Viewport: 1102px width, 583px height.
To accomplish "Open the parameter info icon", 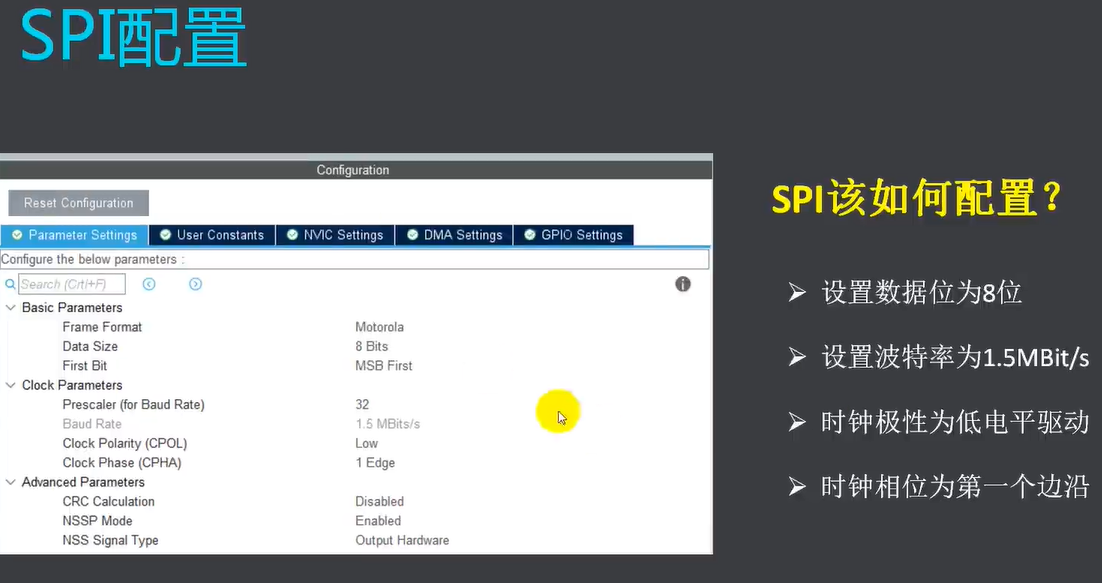I will tap(683, 284).
